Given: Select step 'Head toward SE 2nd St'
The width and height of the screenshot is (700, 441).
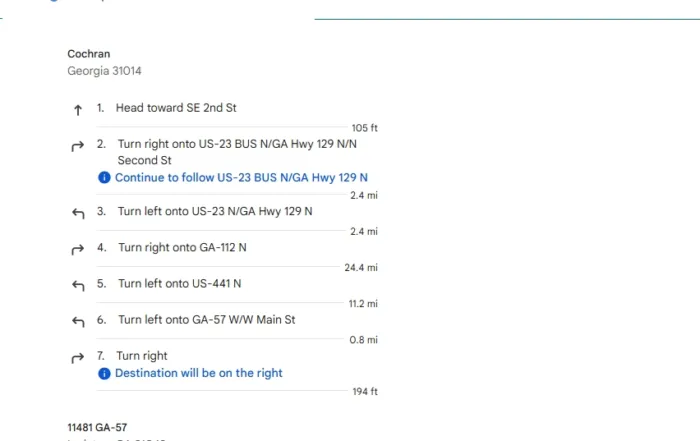Looking at the screenshot, I should [x=176, y=108].
